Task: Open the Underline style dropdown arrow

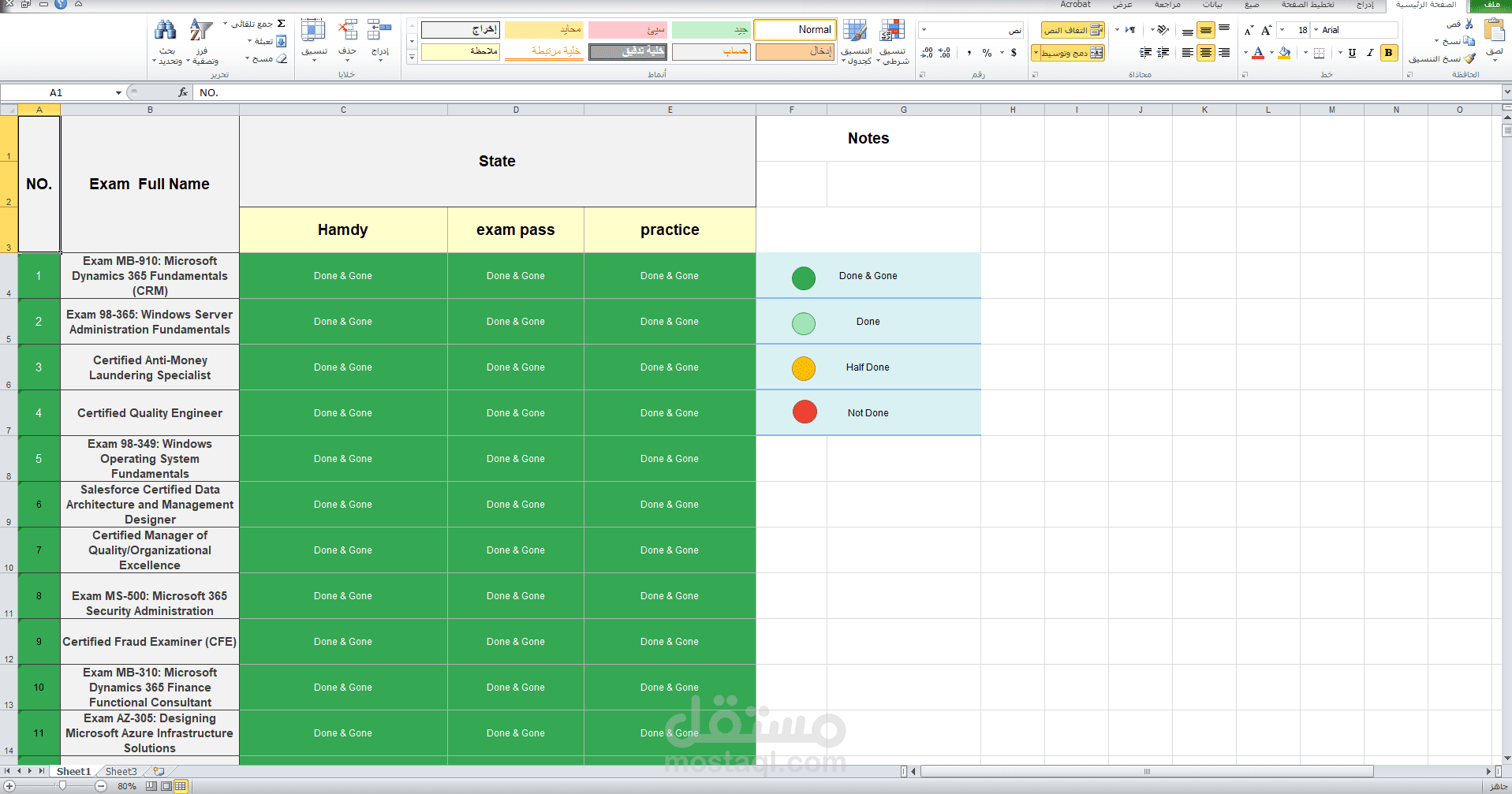Action: (1340, 53)
